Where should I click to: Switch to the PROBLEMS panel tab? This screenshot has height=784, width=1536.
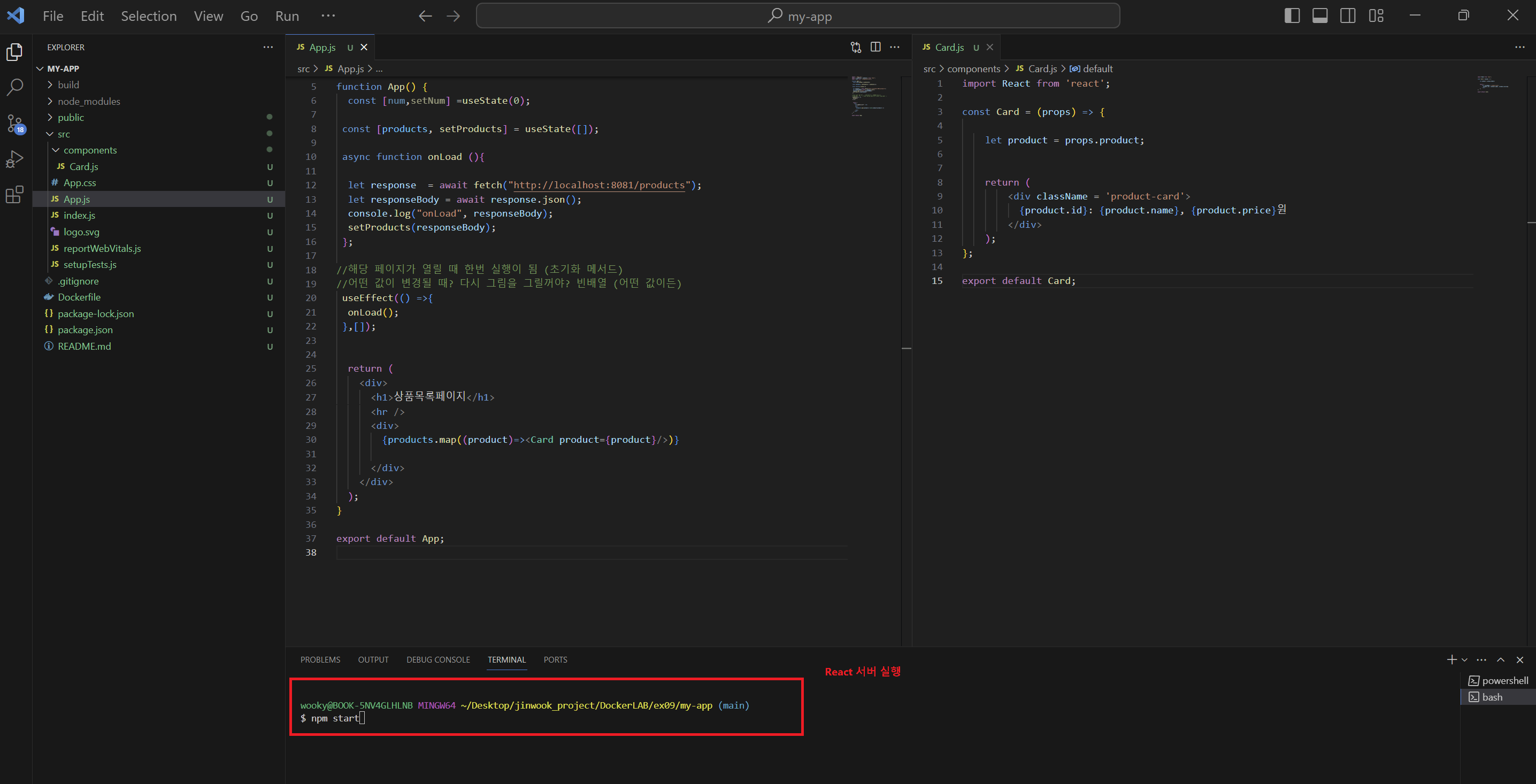tap(320, 659)
